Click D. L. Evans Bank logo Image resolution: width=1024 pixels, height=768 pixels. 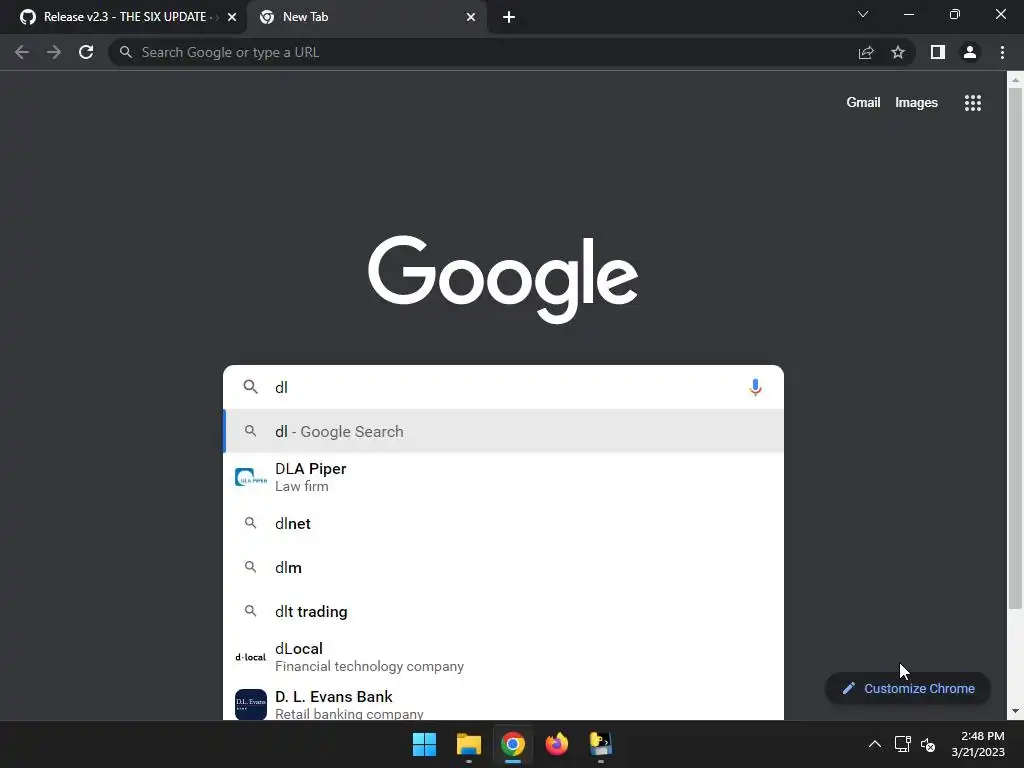pos(251,705)
